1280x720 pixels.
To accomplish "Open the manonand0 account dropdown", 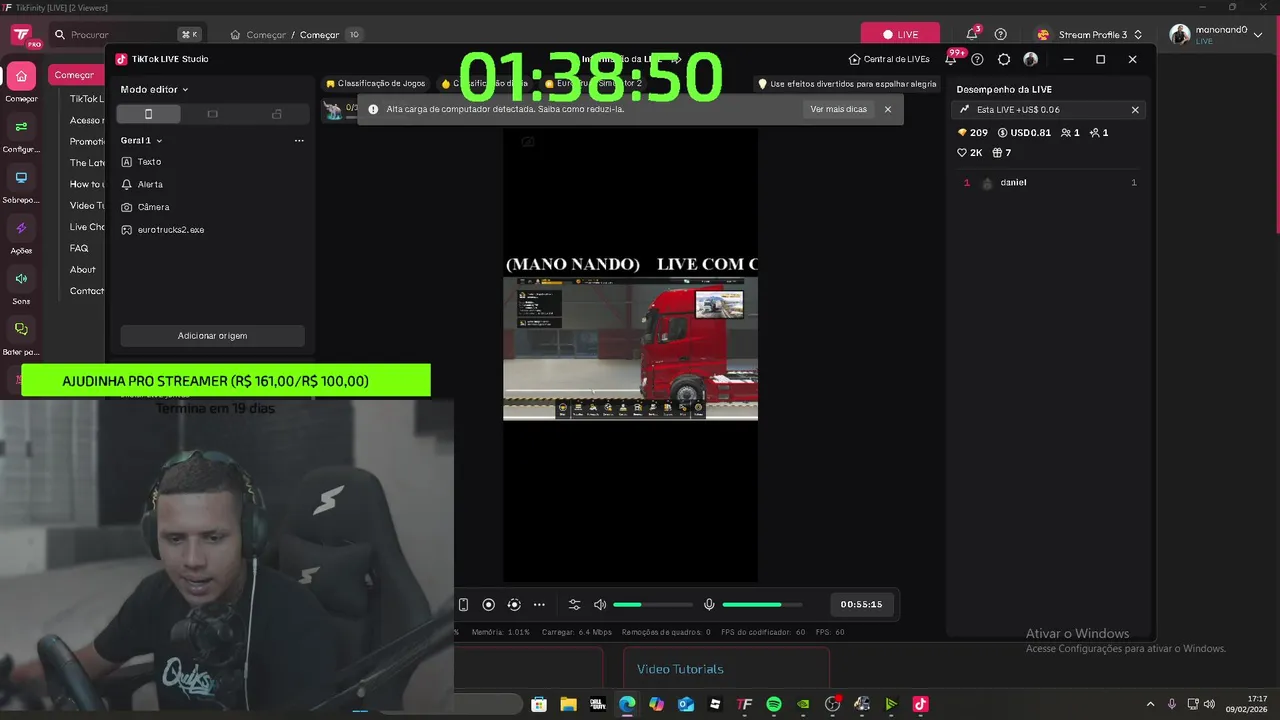I will click(x=1214, y=35).
